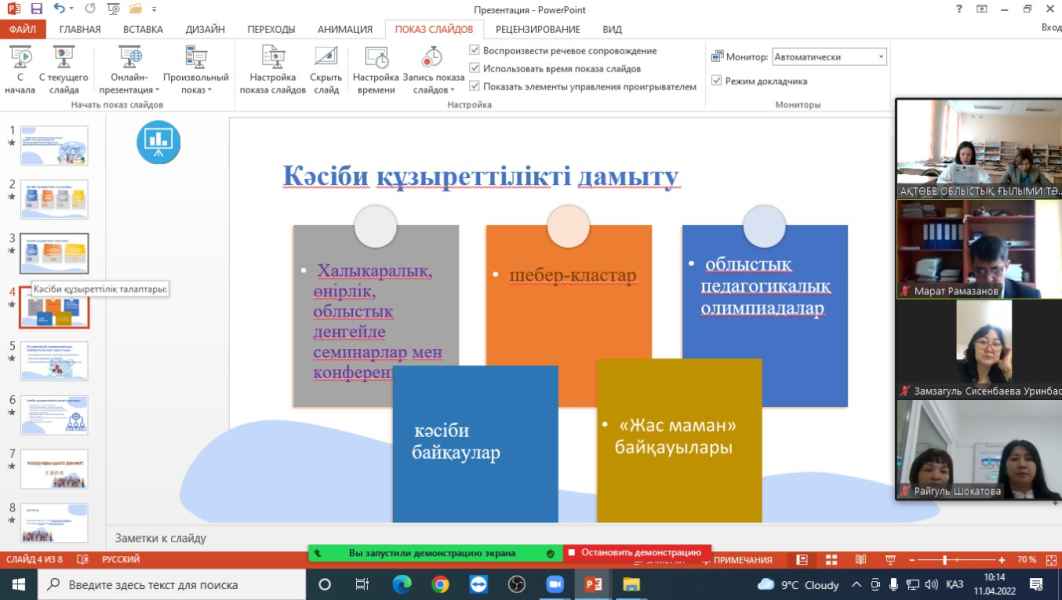Uncheck Использовать время показа слайдов
Viewport: 1062px width, 600px height.
tap(475, 68)
